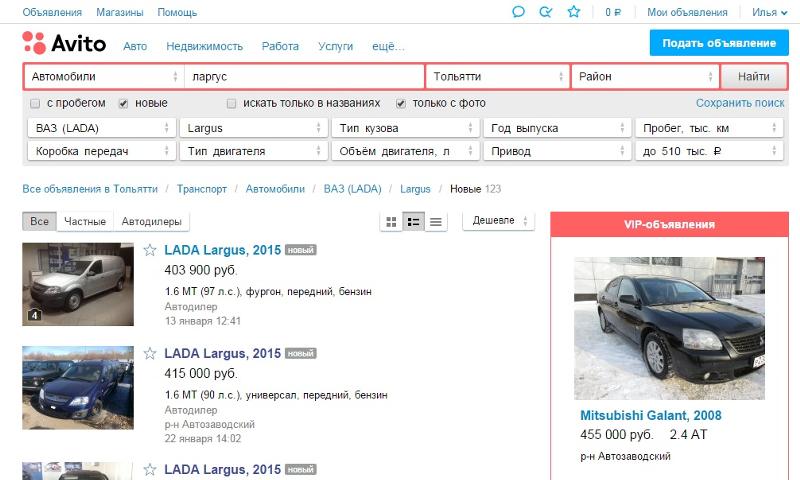Screen dimensions: 800x480
Task: Open the Привод dropdown
Action: click(x=557, y=151)
